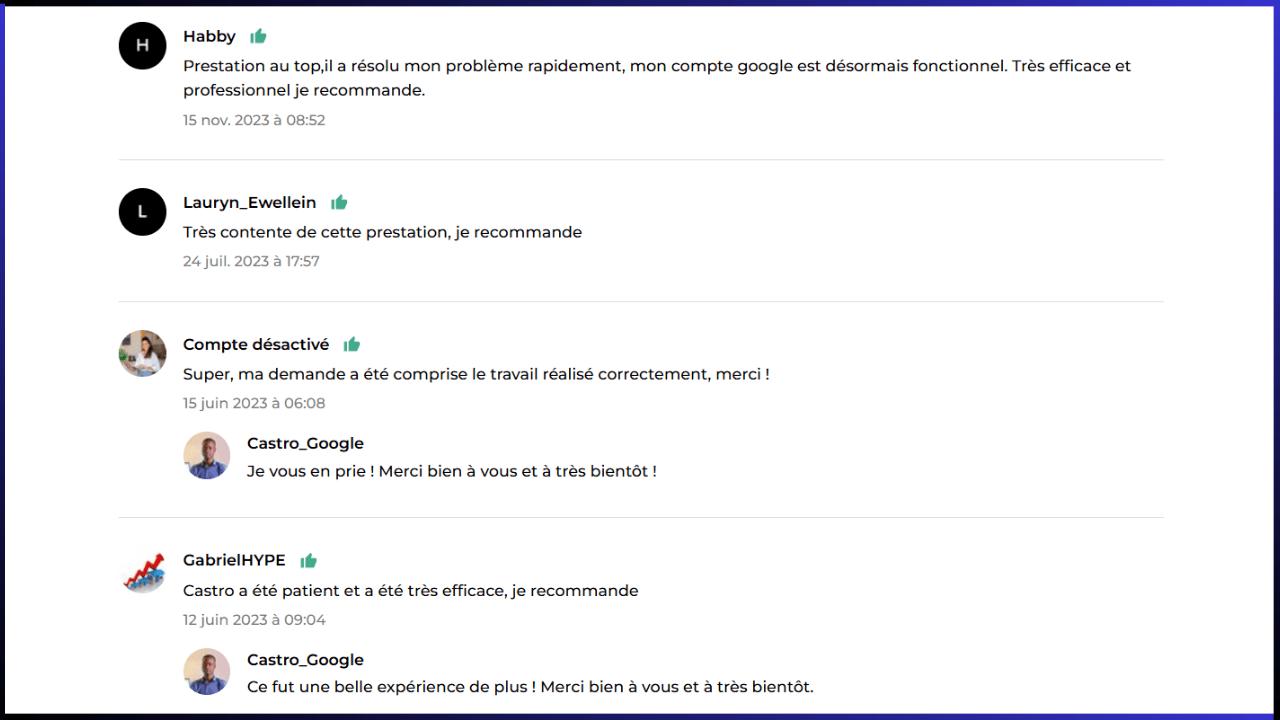Click the 12 juin 2023 à 09:04 timestamp
The width and height of the screenshot is (1280, 720).
[254, 619]
